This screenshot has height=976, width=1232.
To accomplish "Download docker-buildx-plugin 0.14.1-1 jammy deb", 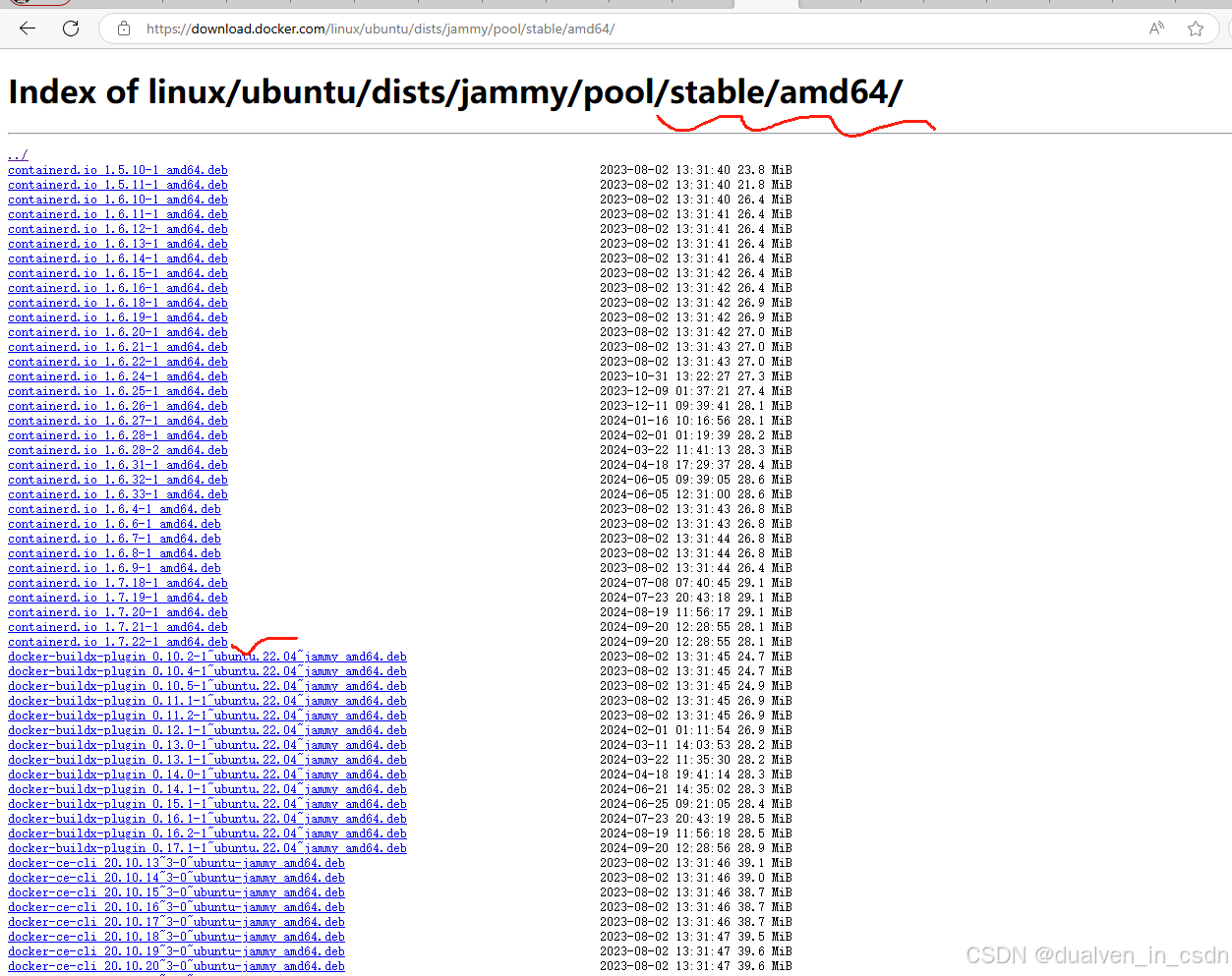I will (207, 789).
